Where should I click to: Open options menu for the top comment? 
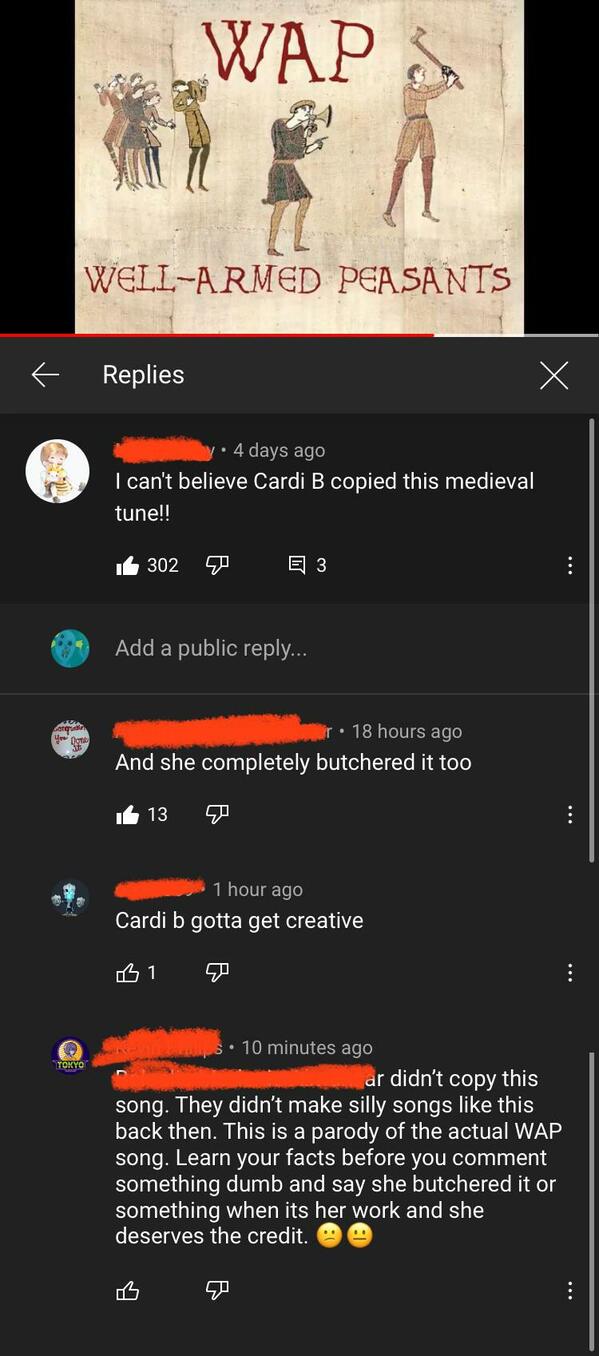point(570,566)
